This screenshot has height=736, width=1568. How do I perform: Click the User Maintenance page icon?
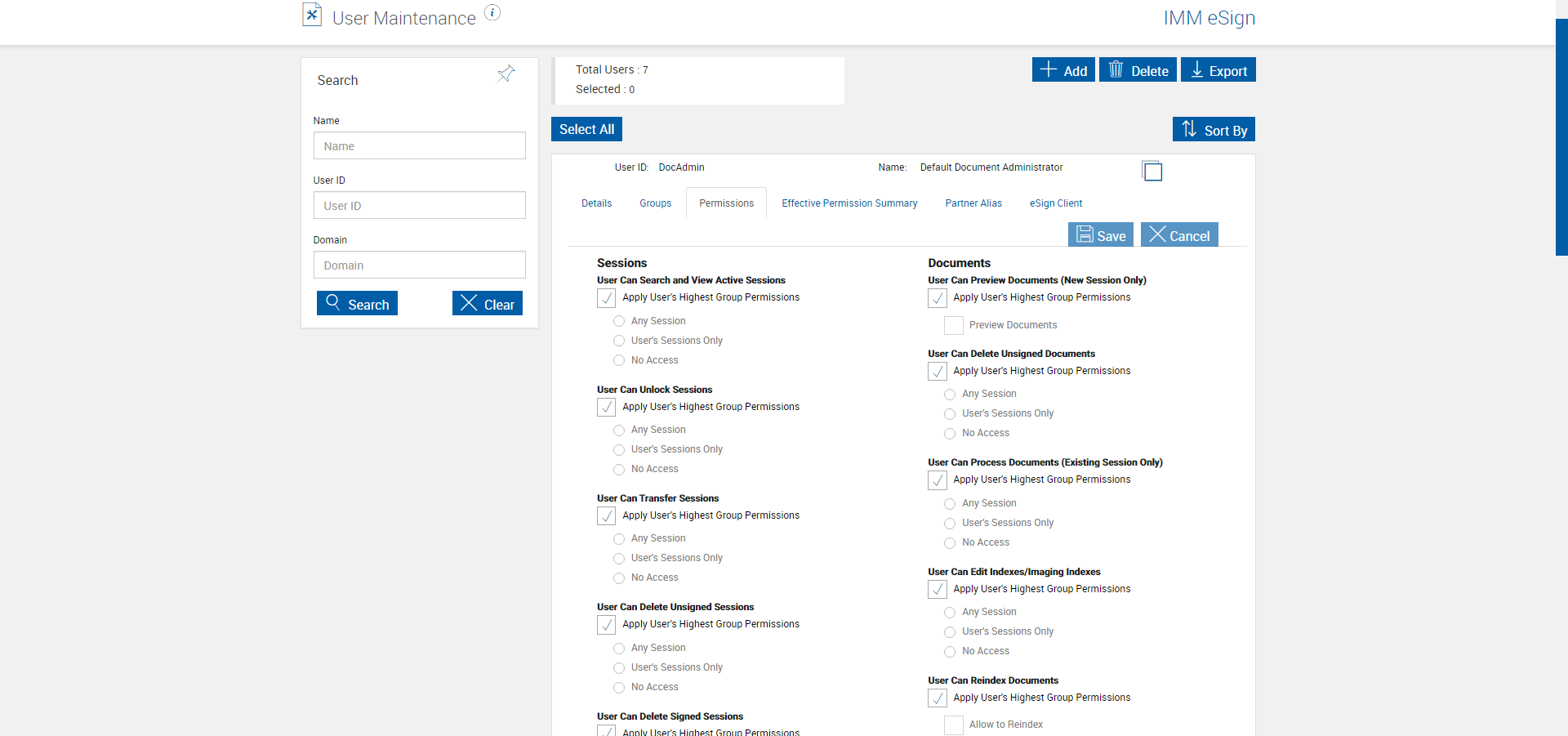[x=312, y=15]
